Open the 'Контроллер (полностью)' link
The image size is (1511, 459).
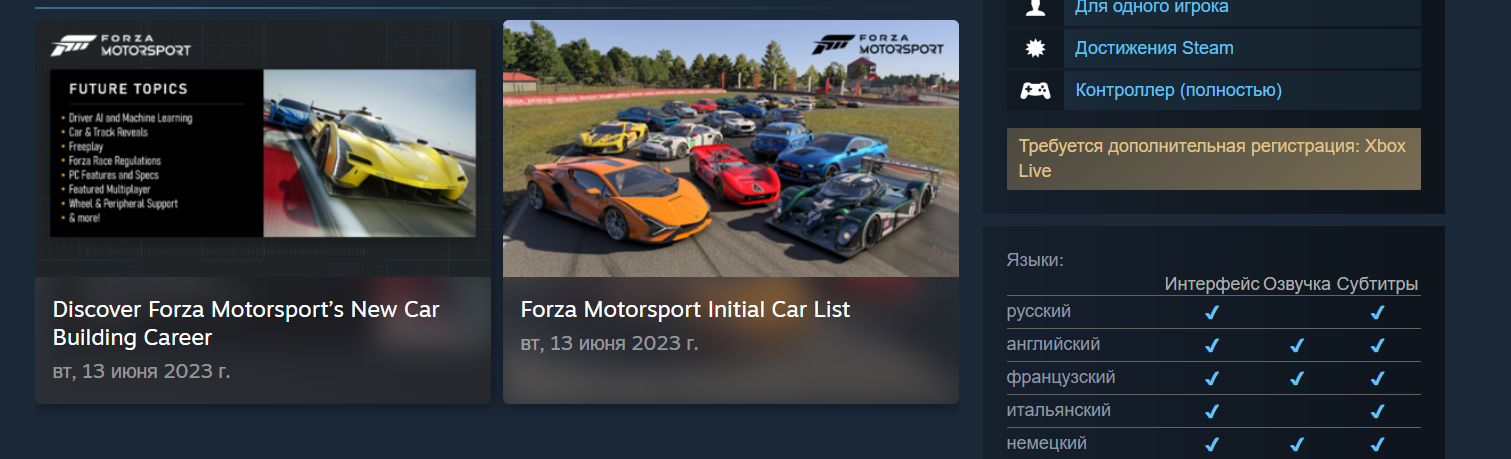click(x=1178, y=90)
